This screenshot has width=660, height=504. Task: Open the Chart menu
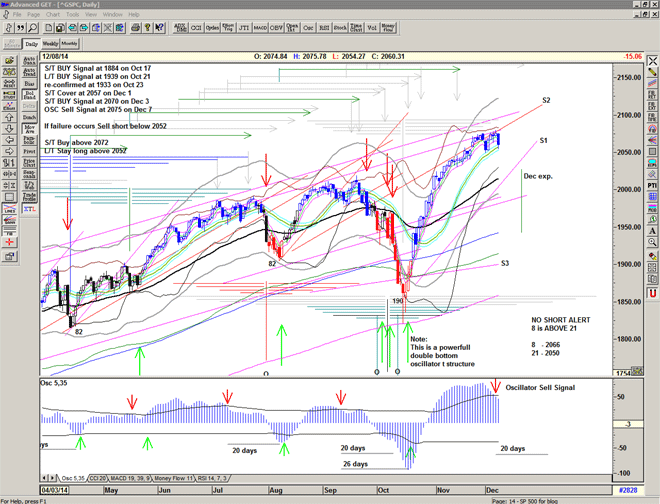(52, 15)
